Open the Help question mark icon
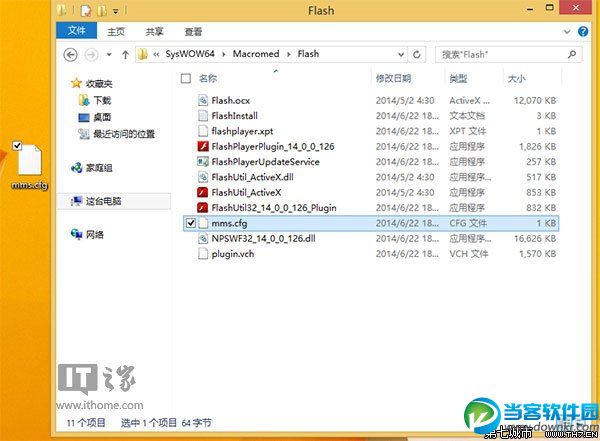The height and width of the screenshot is (441, 600). tap(583, 31)
